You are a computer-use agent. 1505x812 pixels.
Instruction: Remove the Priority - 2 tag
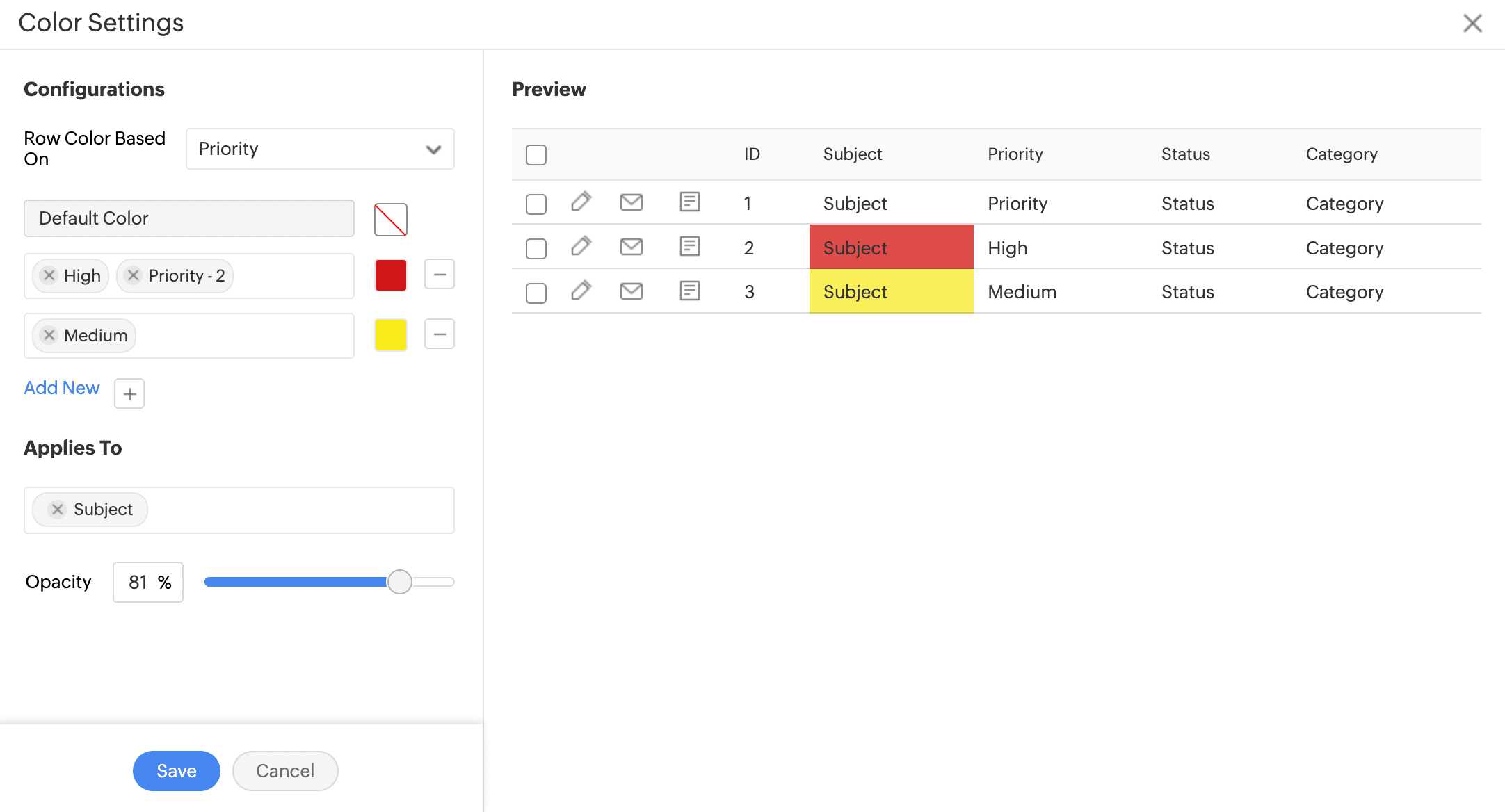click(134, 275)
